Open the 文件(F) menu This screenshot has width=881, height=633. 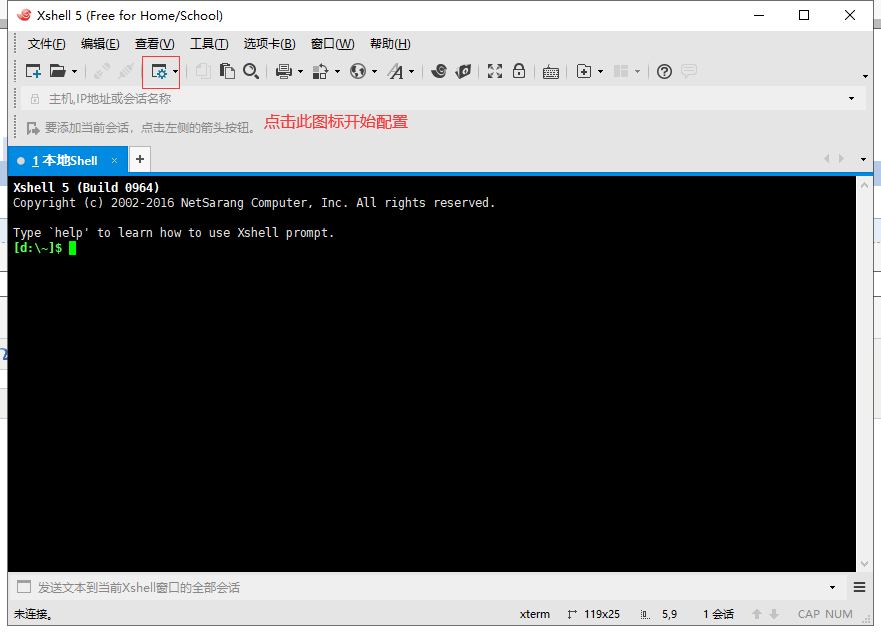47,44
